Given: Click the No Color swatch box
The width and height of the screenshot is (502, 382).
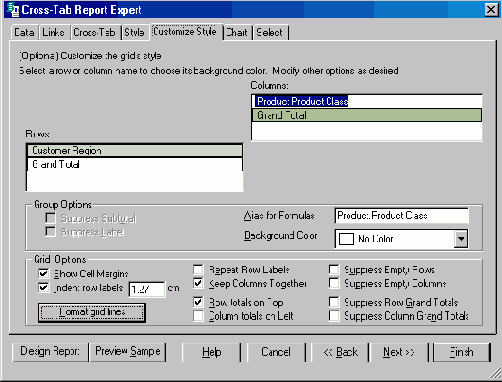Looking at the screenshot, I should pyautogui.click(x=346, y=239).
